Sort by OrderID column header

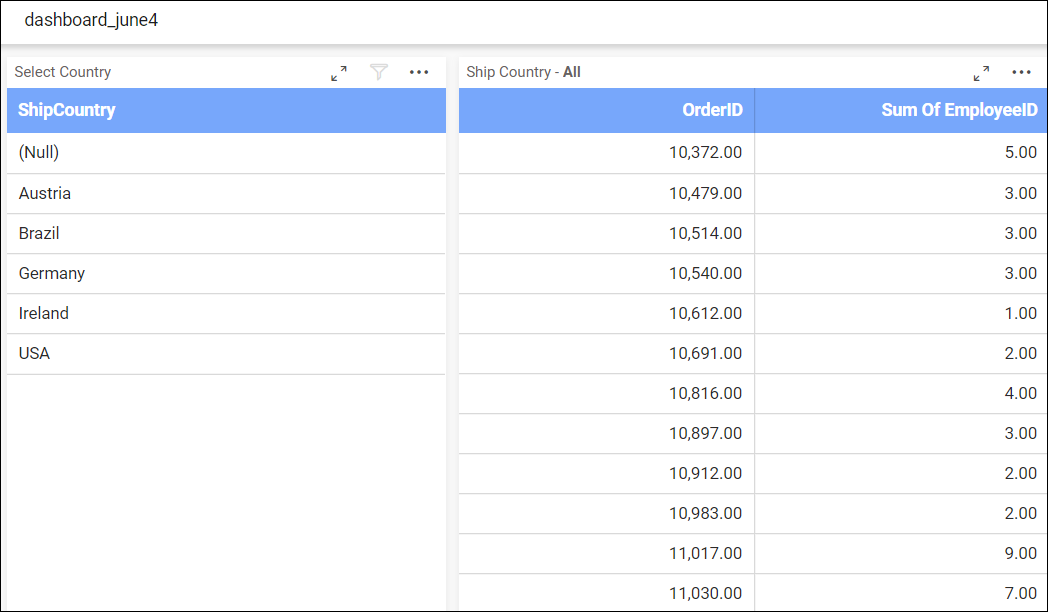tap(712, 110)
